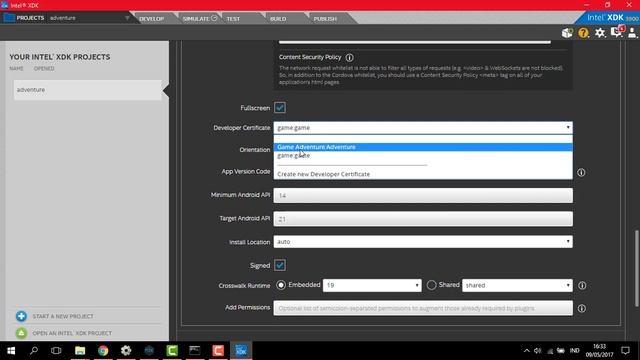Click the Intel XDK taskbar icon
The image size is (640, 360).
[x=241, y=351]
